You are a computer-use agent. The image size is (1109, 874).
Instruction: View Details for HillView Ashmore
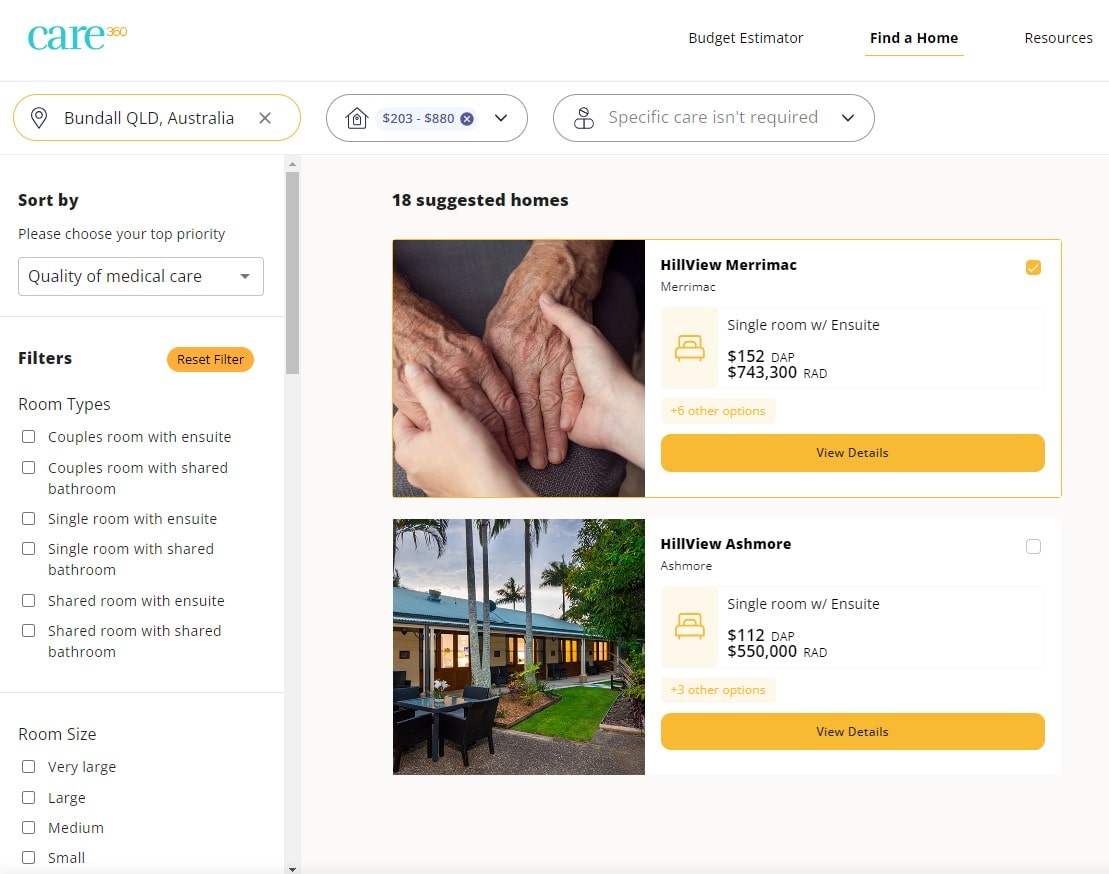(x=852, y=731)
